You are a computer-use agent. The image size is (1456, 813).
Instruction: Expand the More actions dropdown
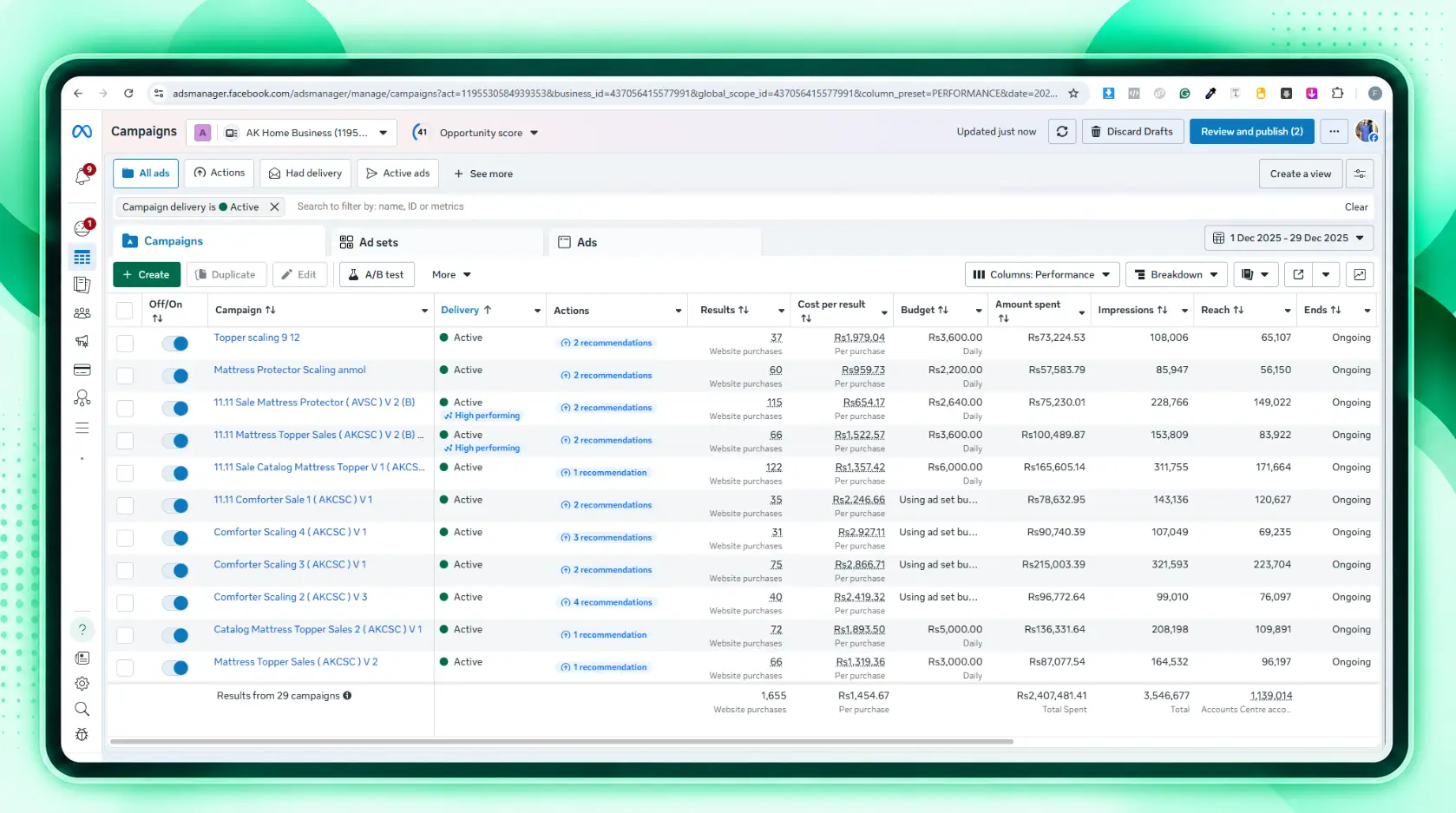[451, 274]
